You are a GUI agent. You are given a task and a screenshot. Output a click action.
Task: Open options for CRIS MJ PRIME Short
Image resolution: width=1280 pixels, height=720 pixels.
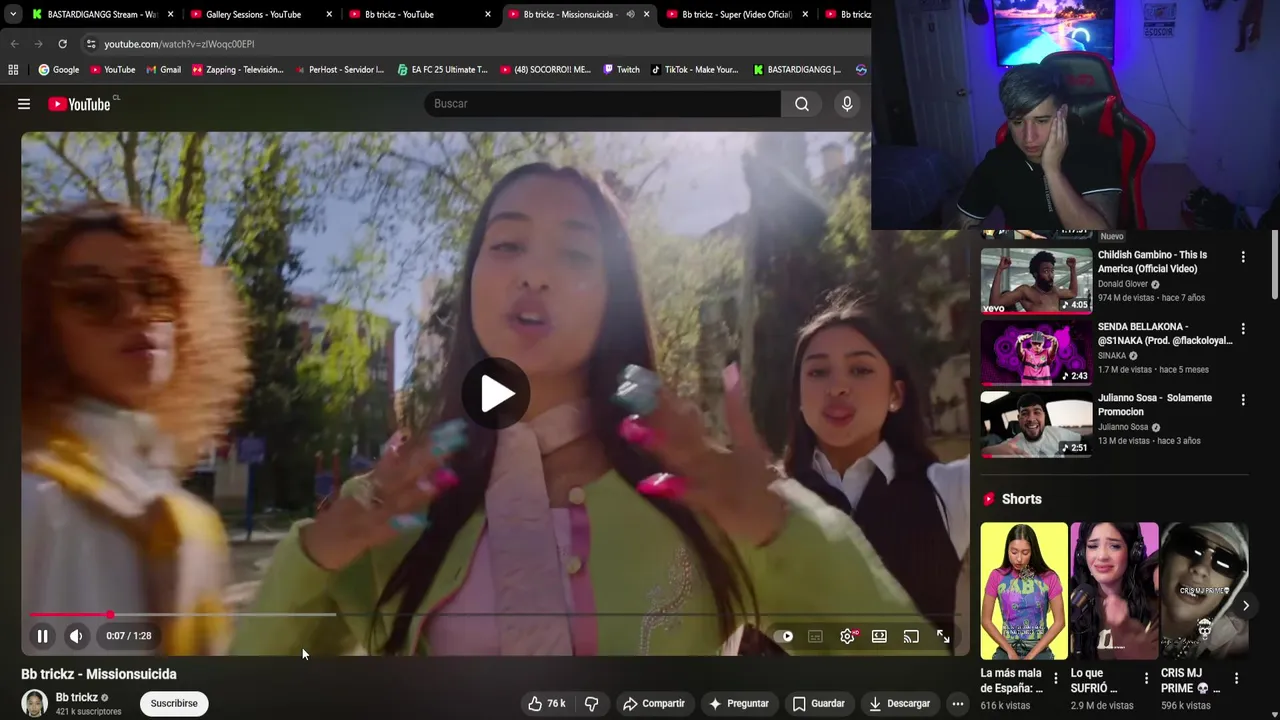coord(1236,679)
